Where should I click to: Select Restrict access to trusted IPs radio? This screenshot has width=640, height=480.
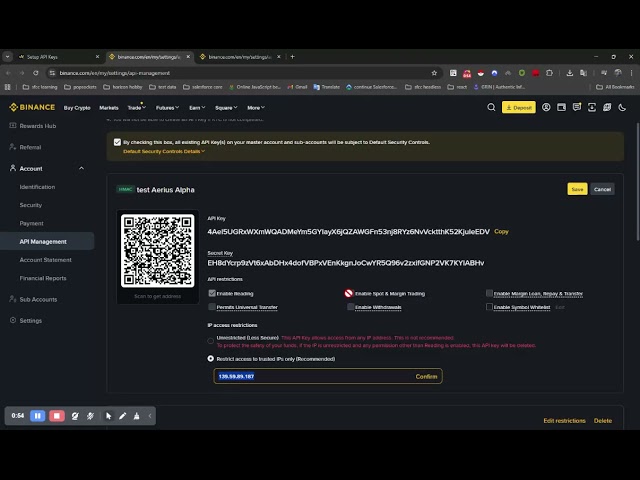point(211,358)
